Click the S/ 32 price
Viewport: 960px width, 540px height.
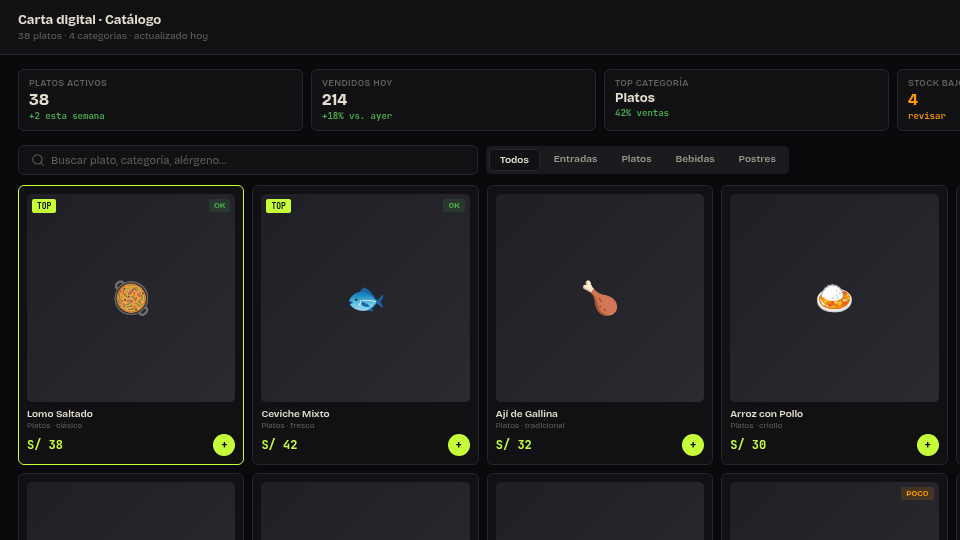pos(514,445)
